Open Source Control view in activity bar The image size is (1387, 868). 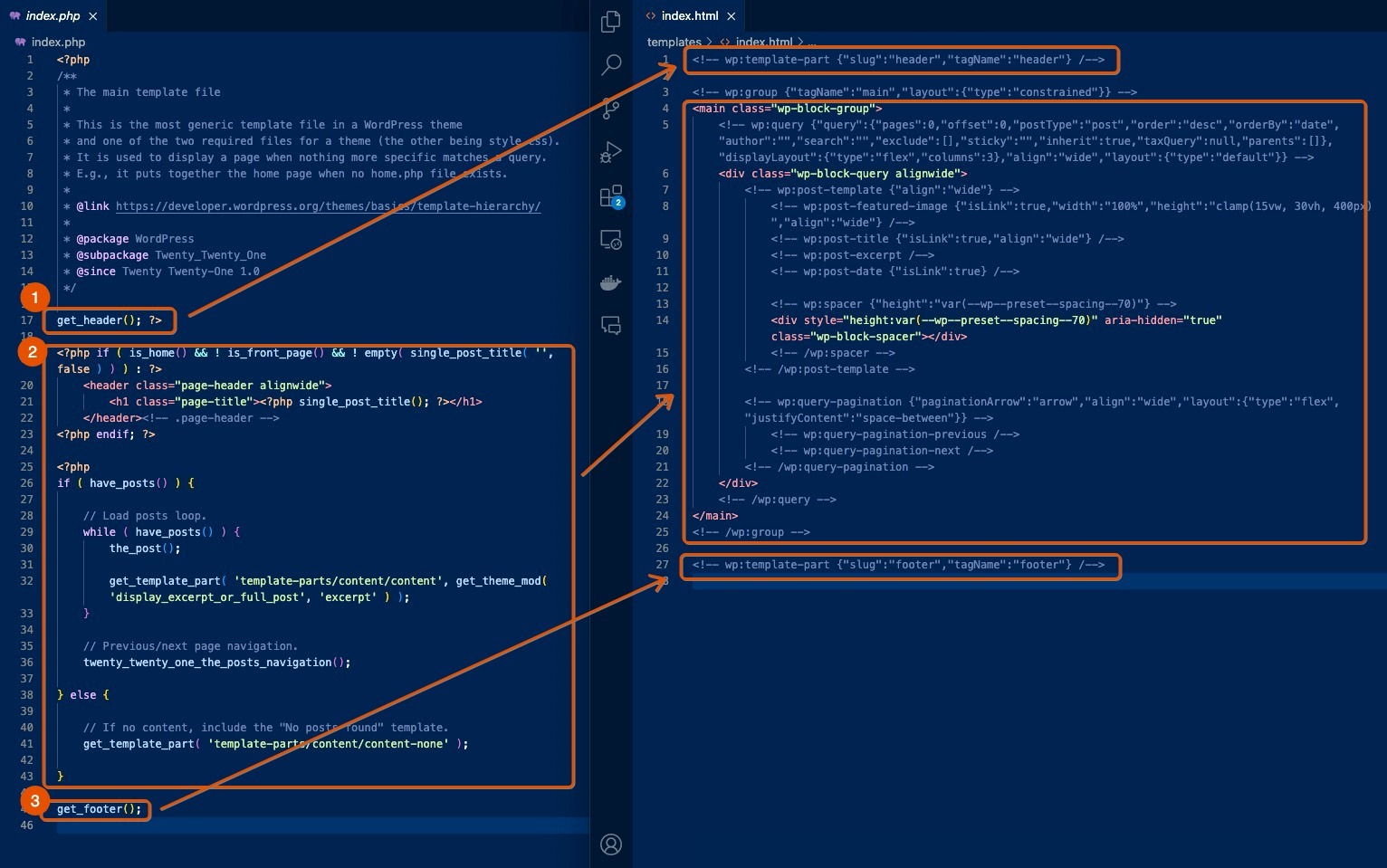pos(611,110)
